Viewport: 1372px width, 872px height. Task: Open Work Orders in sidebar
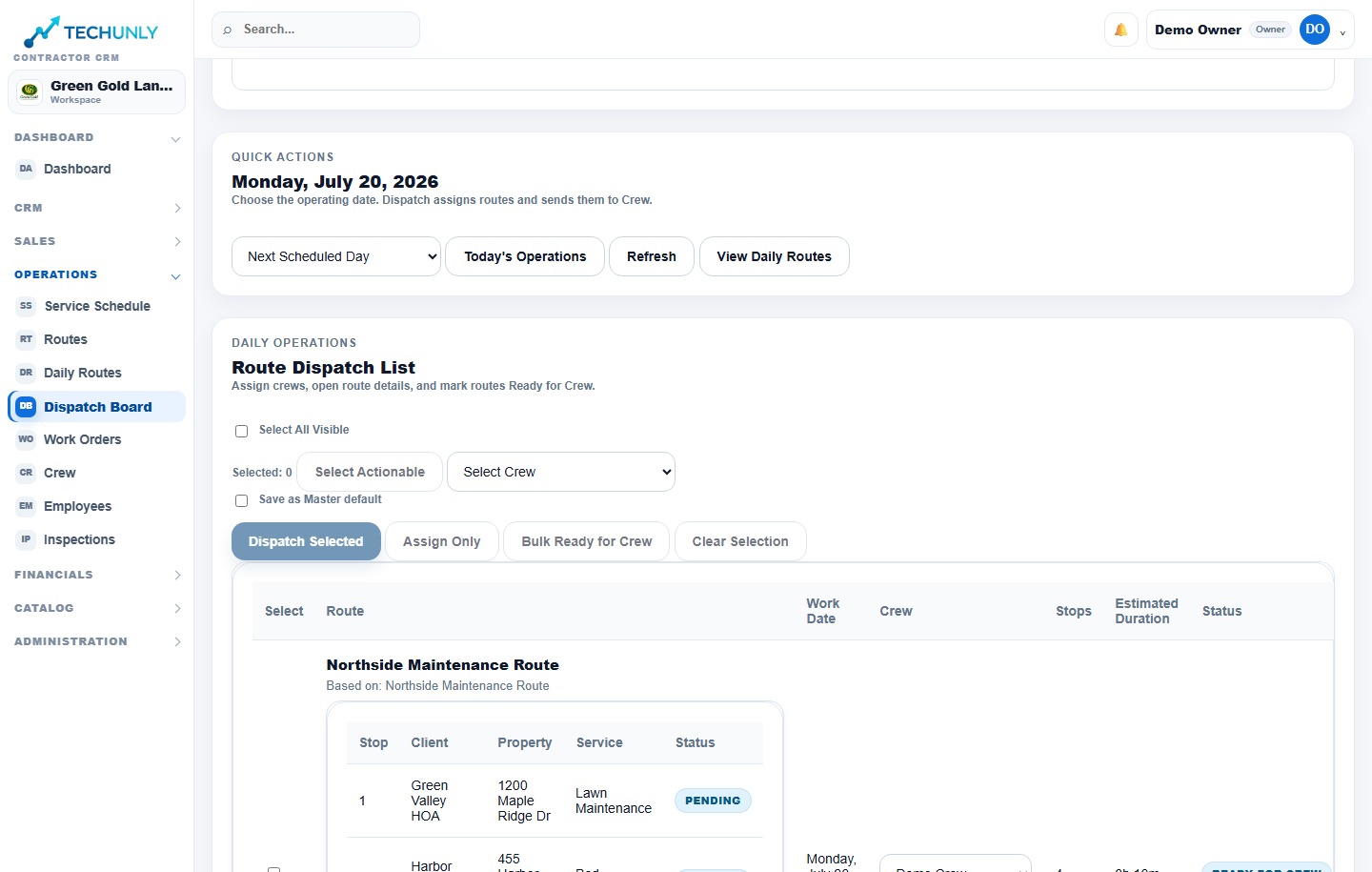point(96,439)
